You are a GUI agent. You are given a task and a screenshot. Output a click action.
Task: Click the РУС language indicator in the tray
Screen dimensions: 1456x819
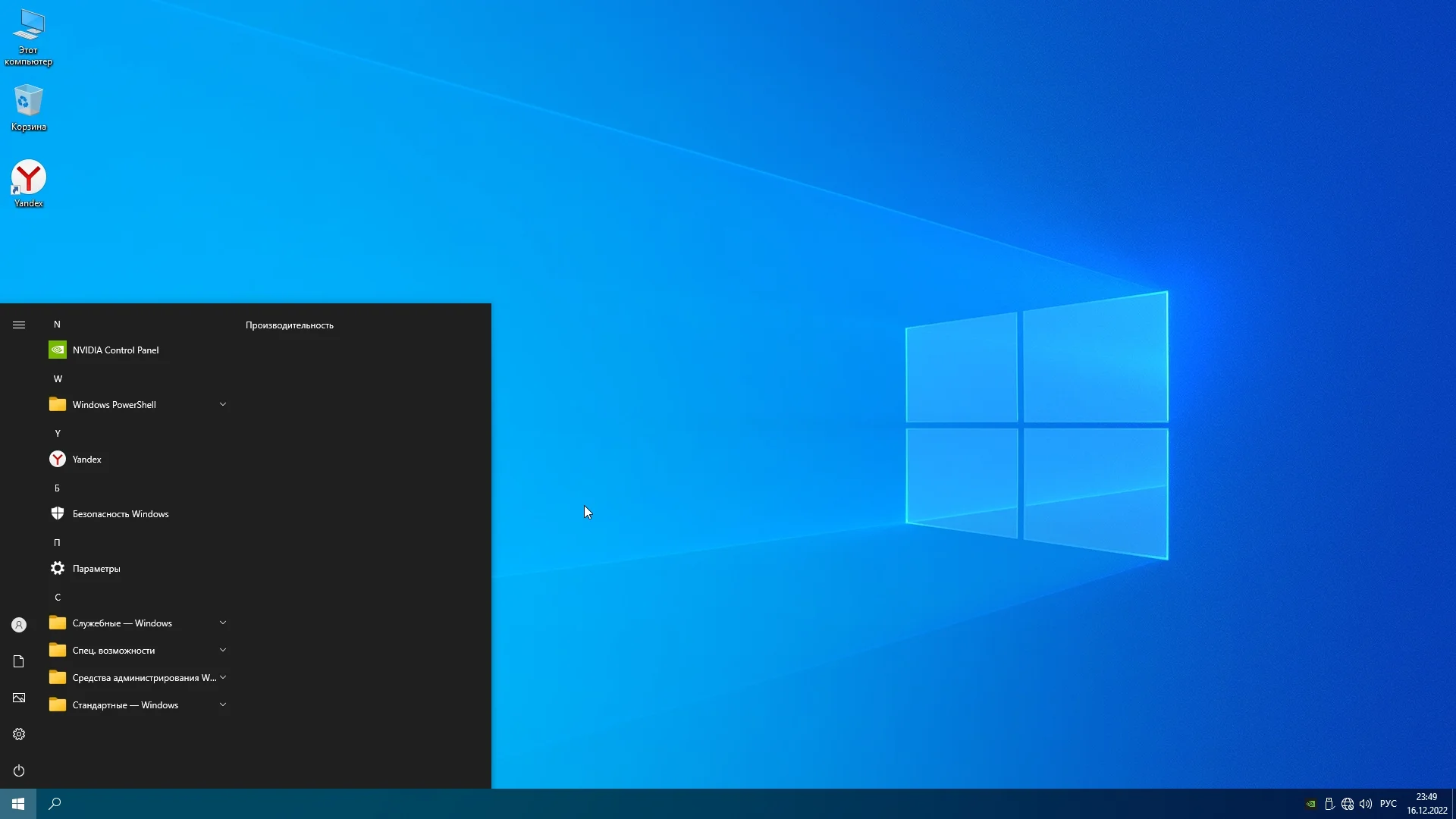click(1388, 804)
